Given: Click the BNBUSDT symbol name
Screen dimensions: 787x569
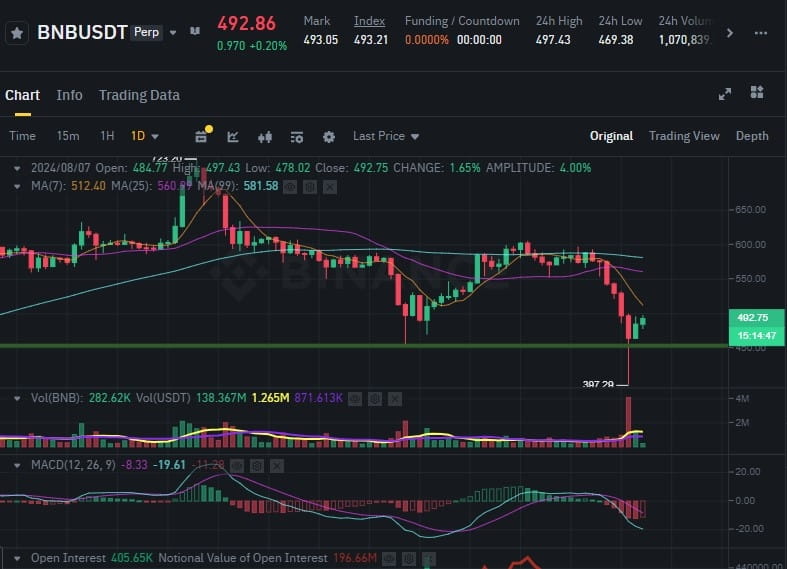Looking at the screenshot, I should click(82, 33).
